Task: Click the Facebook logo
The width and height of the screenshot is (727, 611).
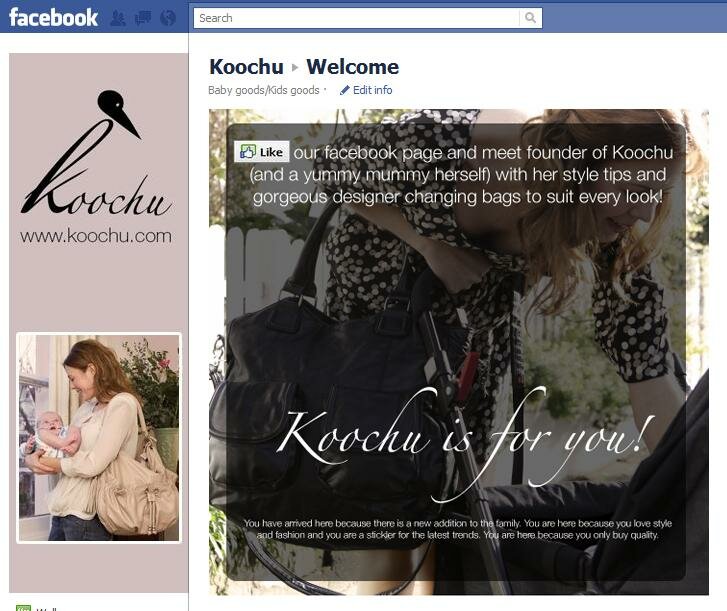Action: point(53,18)
